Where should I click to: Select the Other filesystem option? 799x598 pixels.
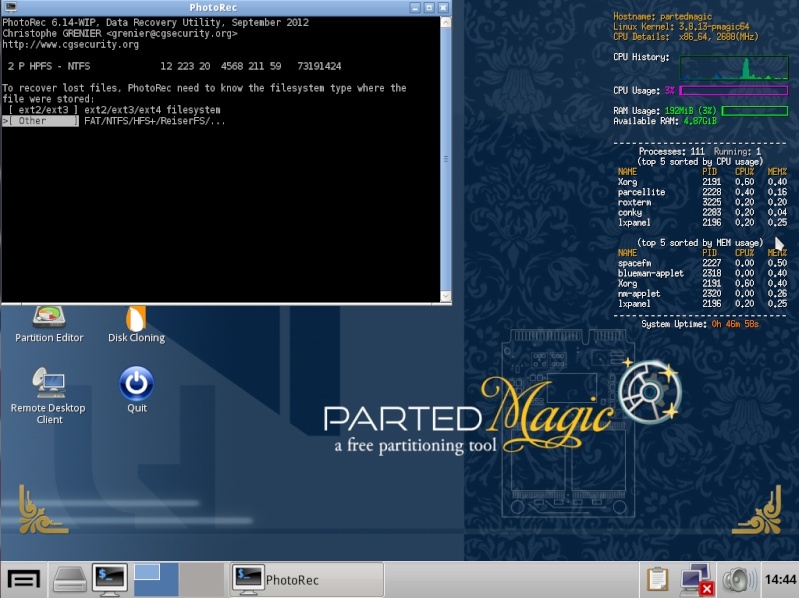[41, 121]
